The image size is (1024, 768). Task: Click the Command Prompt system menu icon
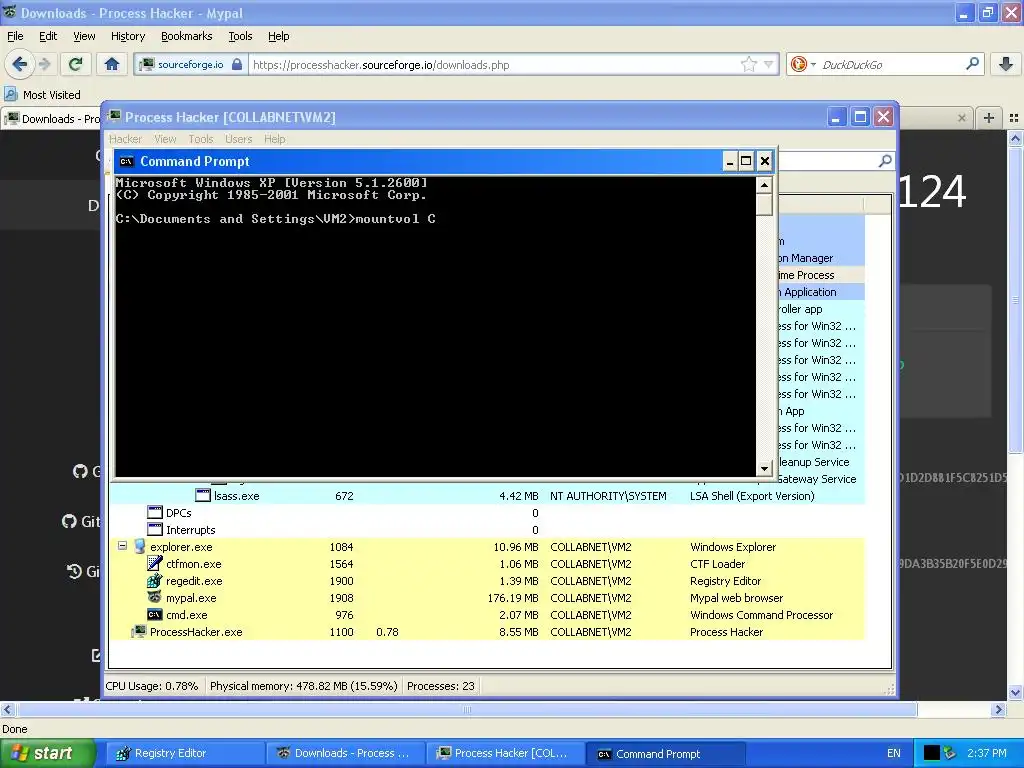click(x=127, y=161)
